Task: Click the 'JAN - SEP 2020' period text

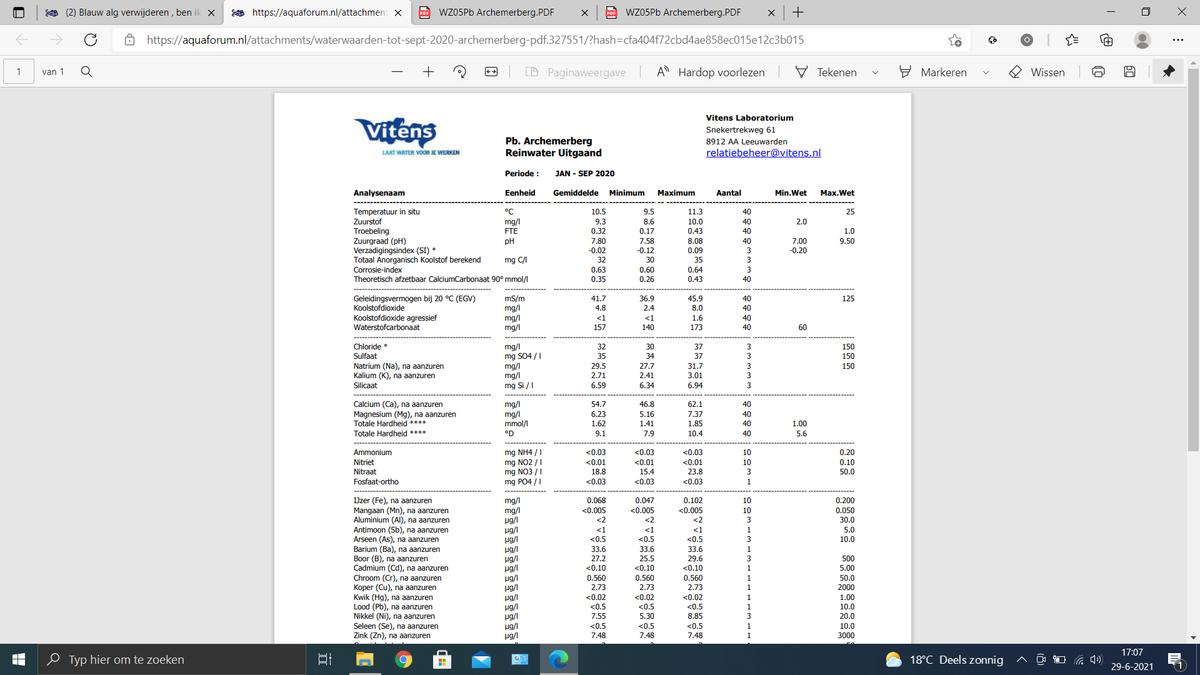Action: [585, 174]
